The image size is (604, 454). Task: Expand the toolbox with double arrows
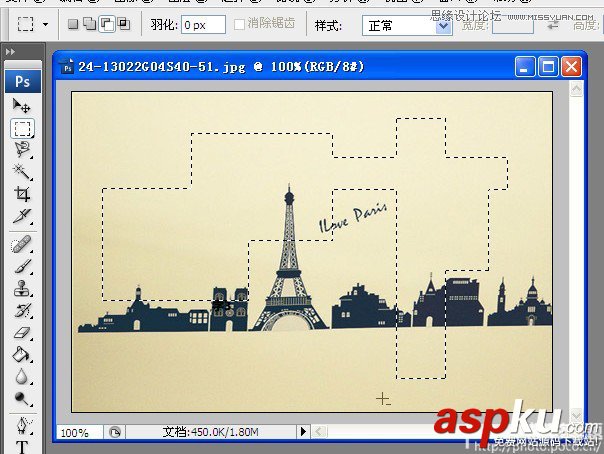(10, 52)
